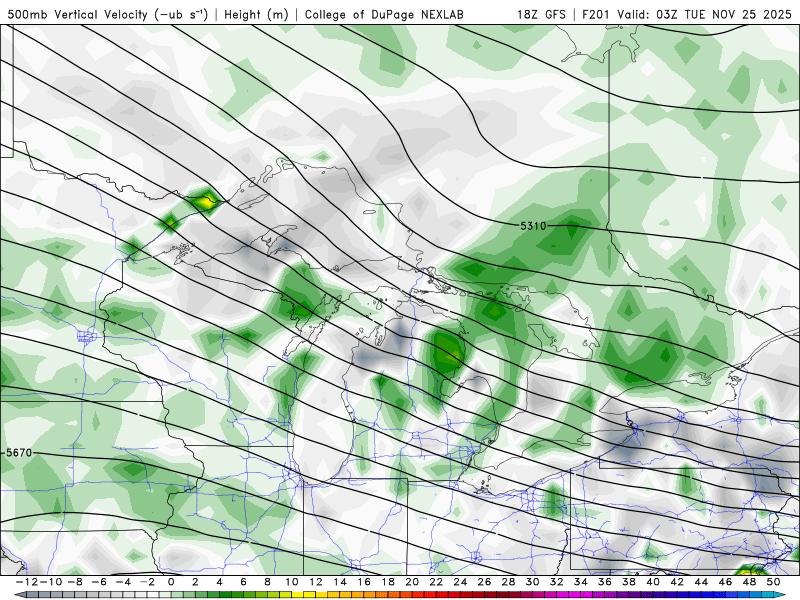Click the -4 color scale value

(x=123, y=582)
